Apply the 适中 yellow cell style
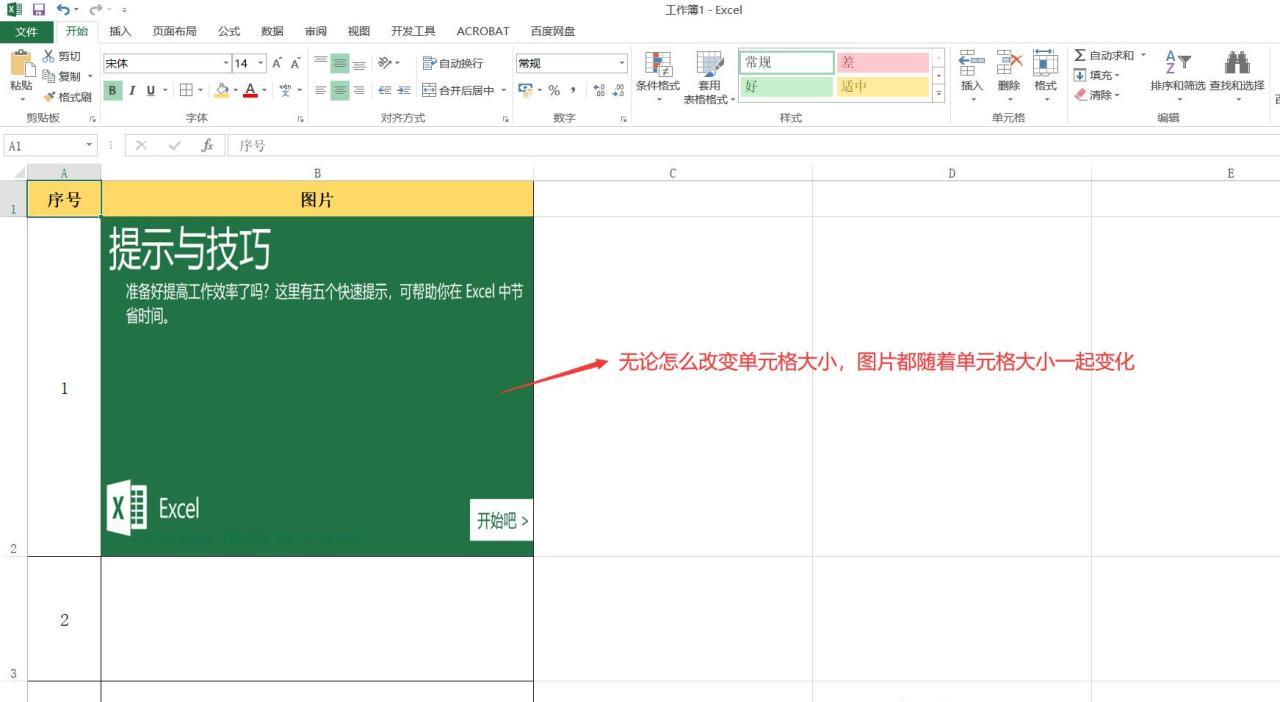The height and width of the screenshot is (702, 1280). (x=883, y=87)
